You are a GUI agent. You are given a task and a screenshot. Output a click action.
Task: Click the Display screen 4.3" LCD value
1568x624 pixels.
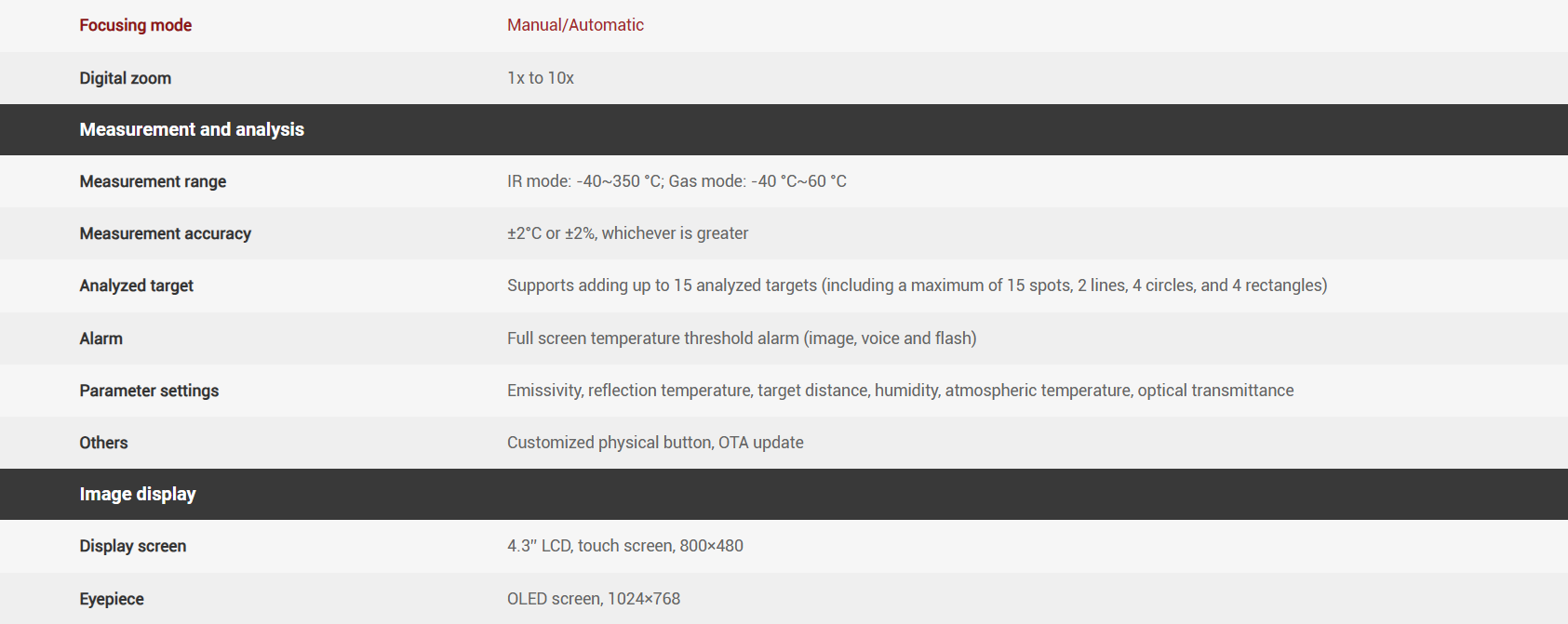coord(624,546)
